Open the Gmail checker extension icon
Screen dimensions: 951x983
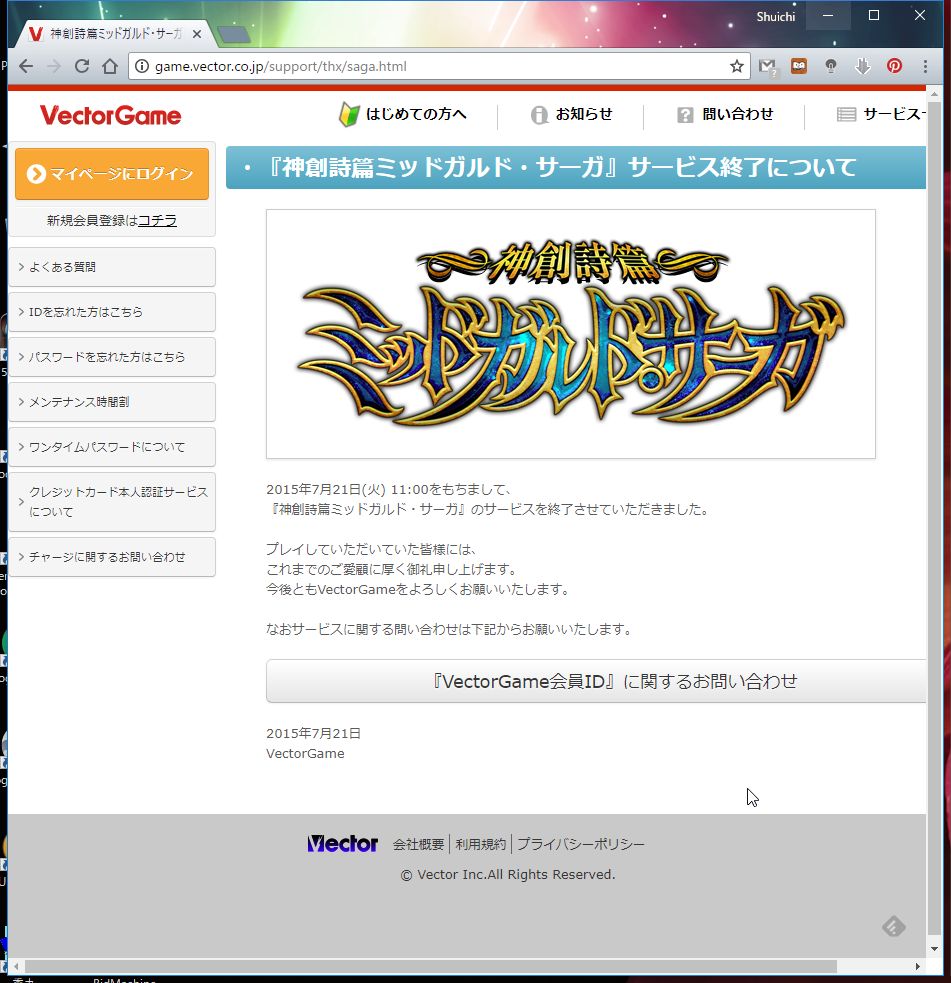point(767,66)
